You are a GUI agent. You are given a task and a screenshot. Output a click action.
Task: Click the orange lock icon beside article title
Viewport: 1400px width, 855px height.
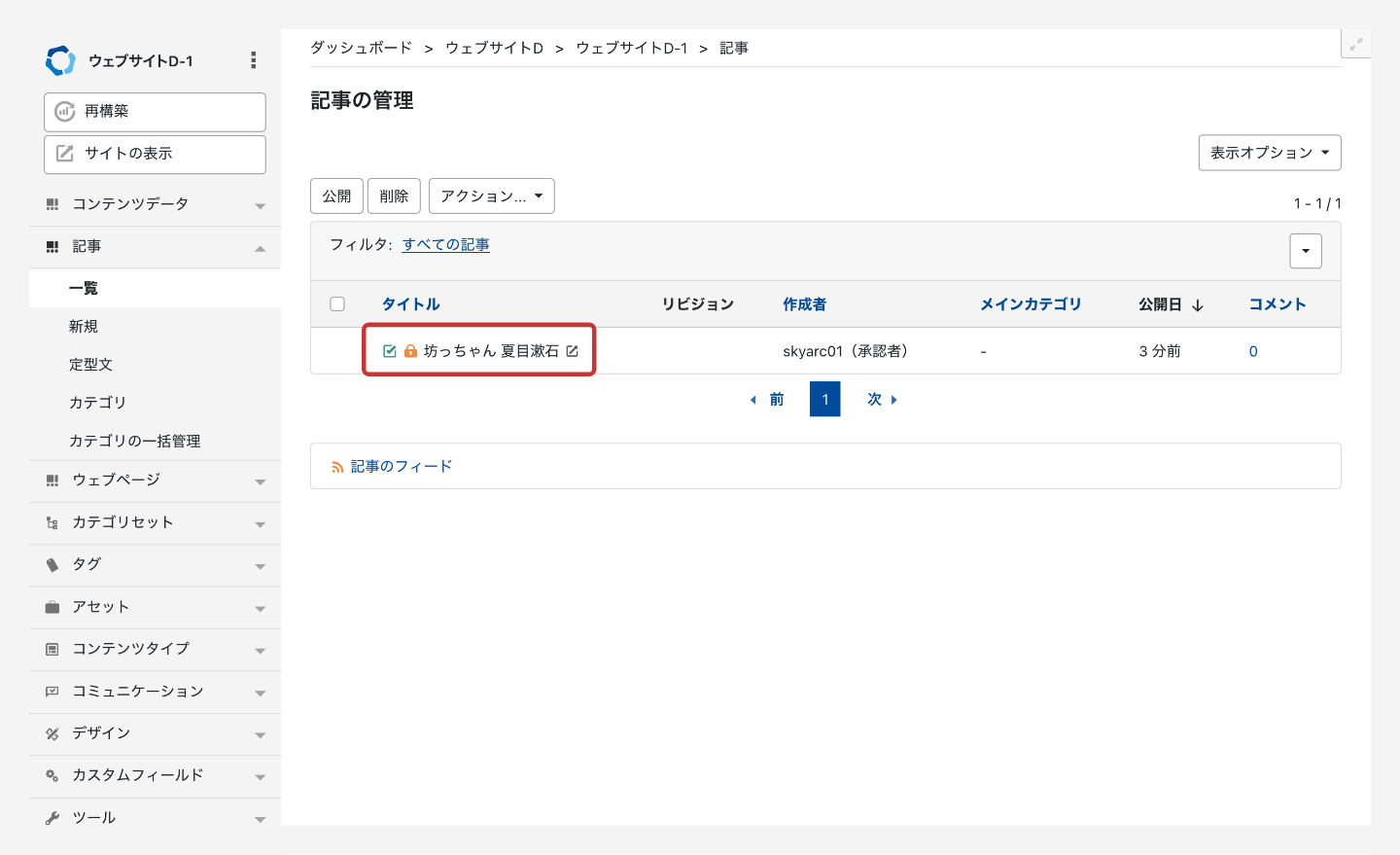coord(410,351)
